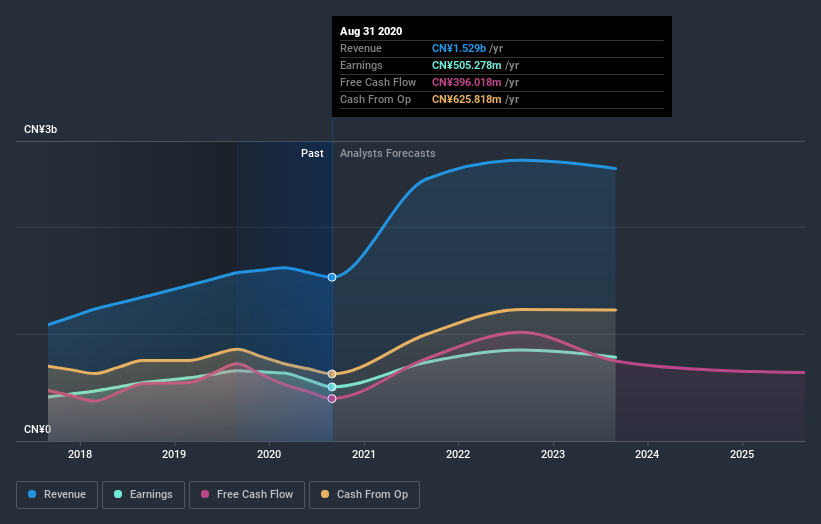Click the 2019 x-axis label
This screenshot has width=821, height=524.
pos(174,454)
